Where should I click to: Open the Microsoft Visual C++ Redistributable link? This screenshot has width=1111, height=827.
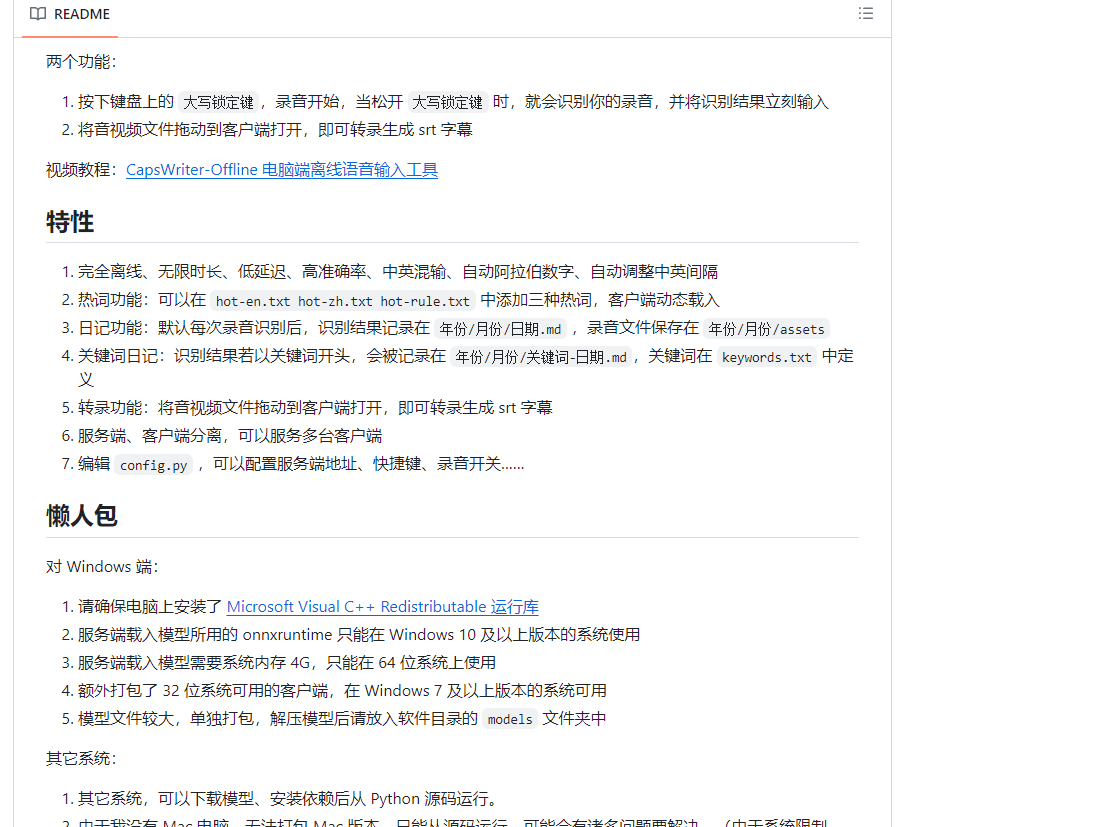pyautogui.click(x=382, y=606)
